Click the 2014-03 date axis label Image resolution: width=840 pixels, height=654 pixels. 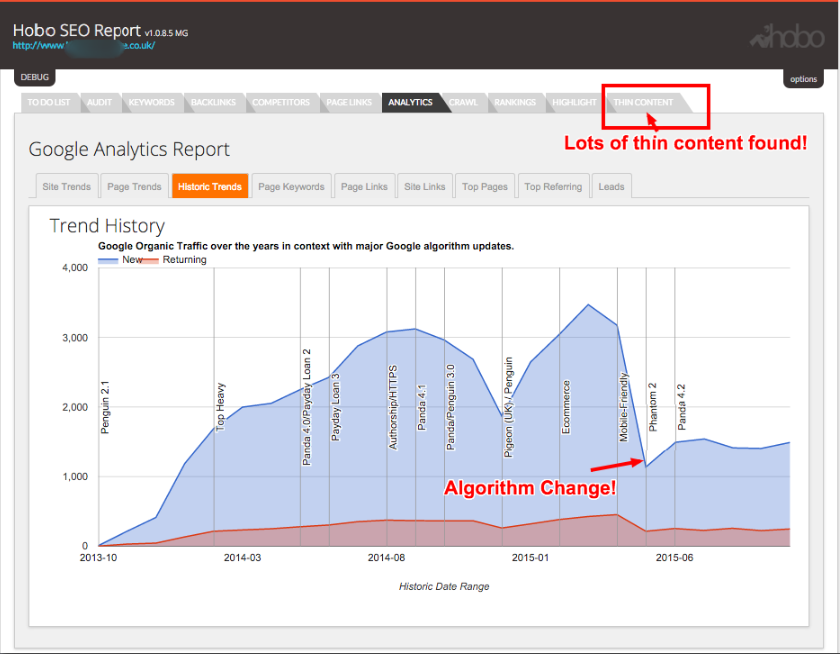[x=242, y=558]
